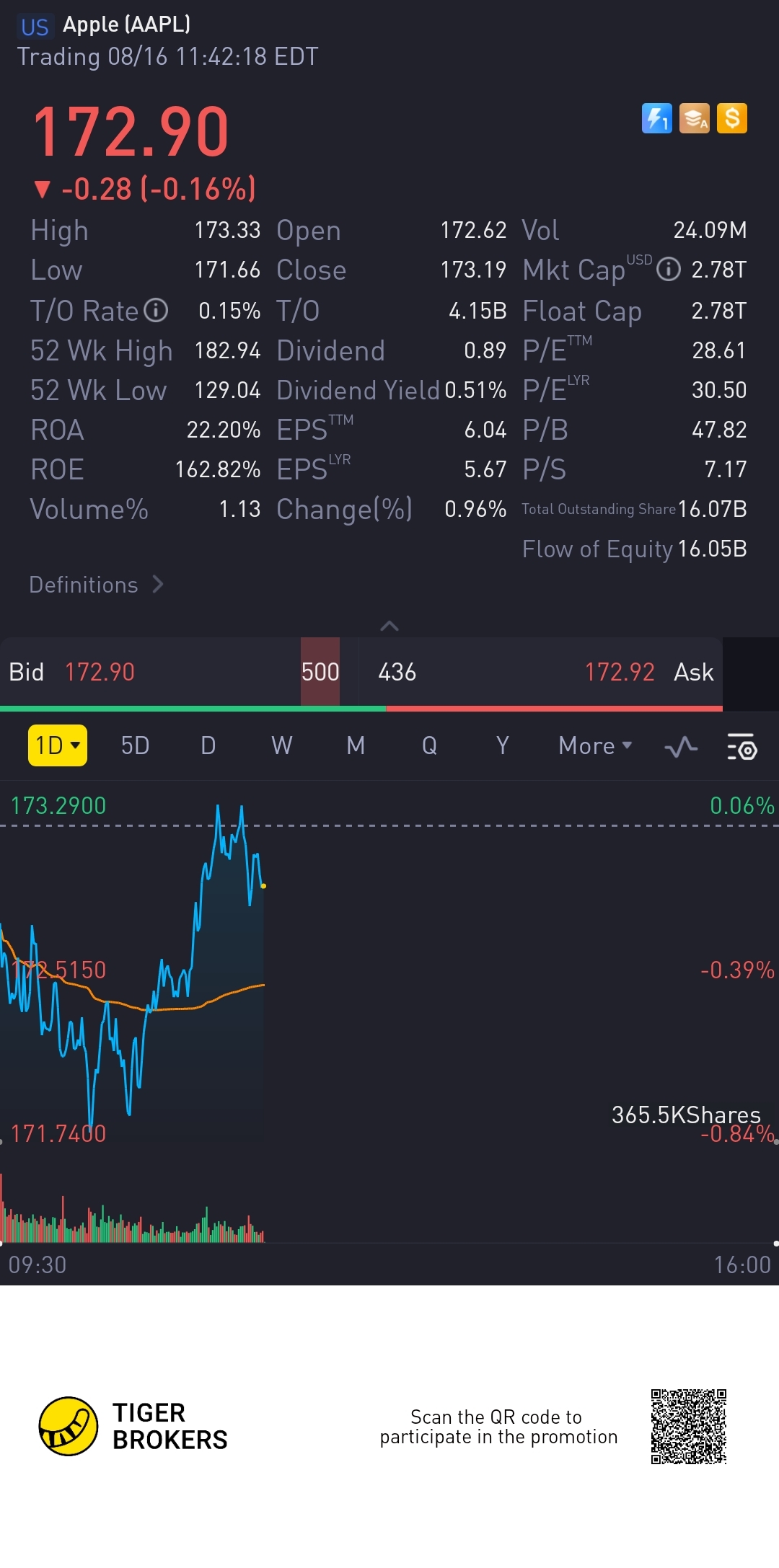Tap the green-red bid/ask ratio bar

coord(361,709)
